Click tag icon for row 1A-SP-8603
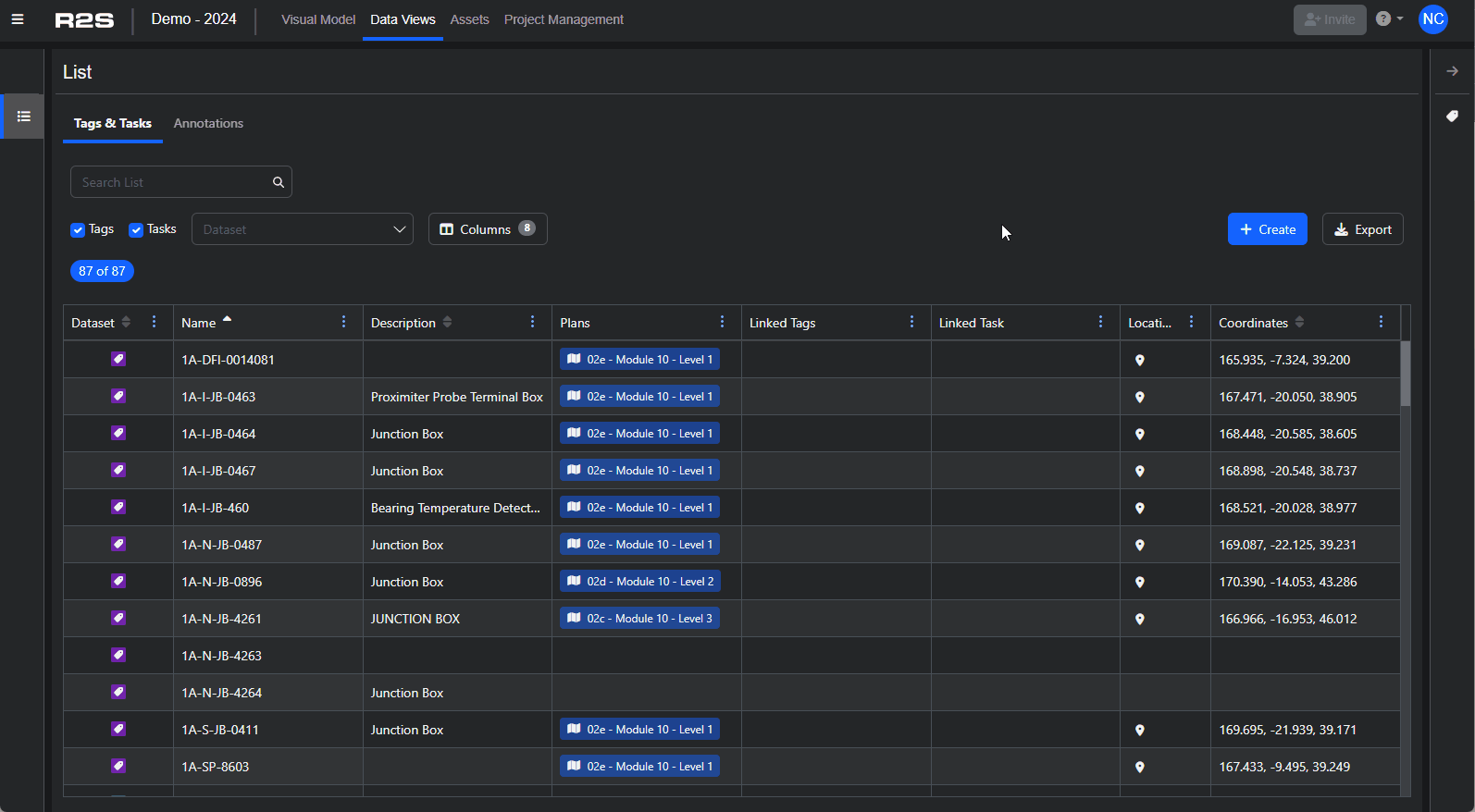Image resolution: width=1475 pixels, height=812 pixels. click(118, 766)
